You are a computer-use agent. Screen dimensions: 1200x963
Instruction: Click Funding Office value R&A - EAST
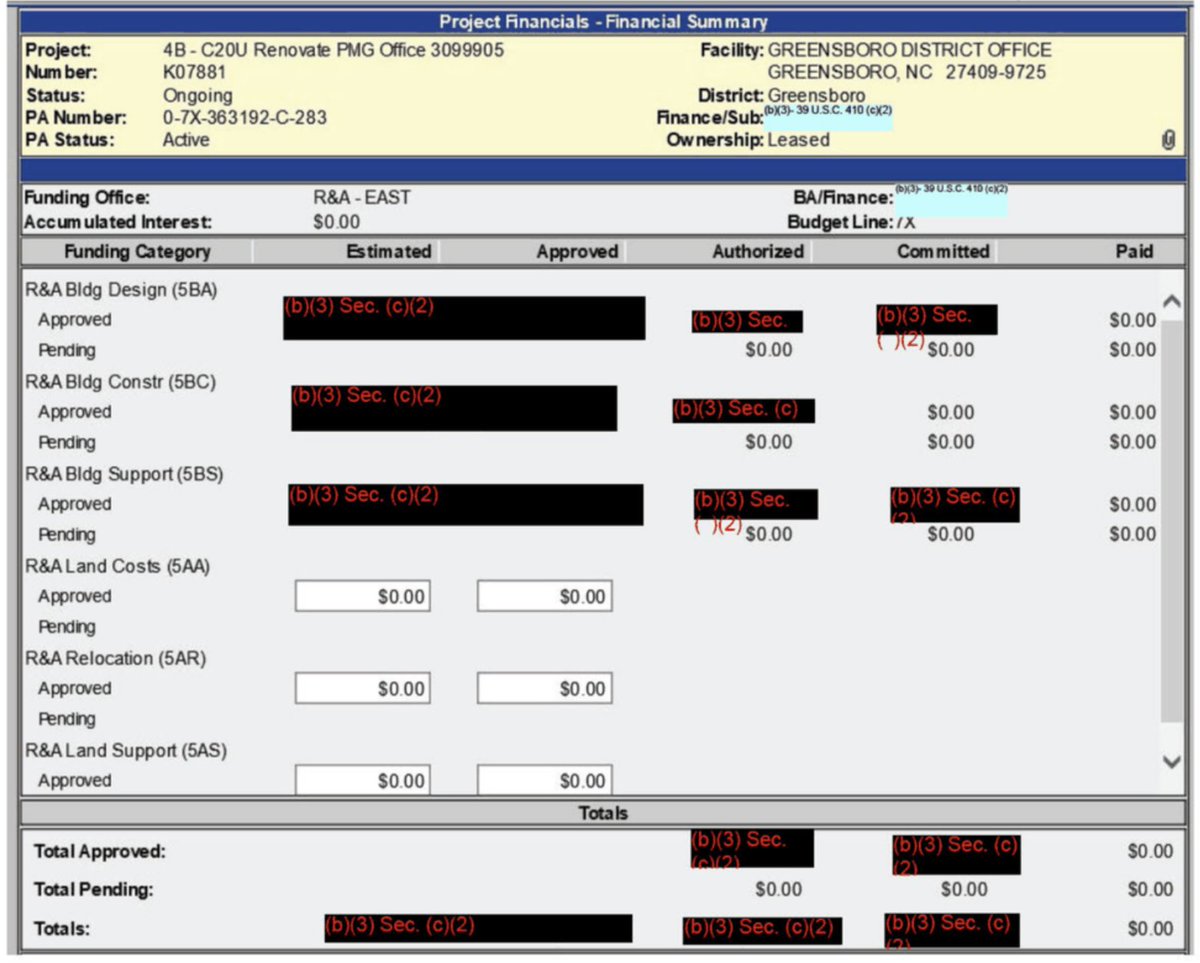coord(362,198)
